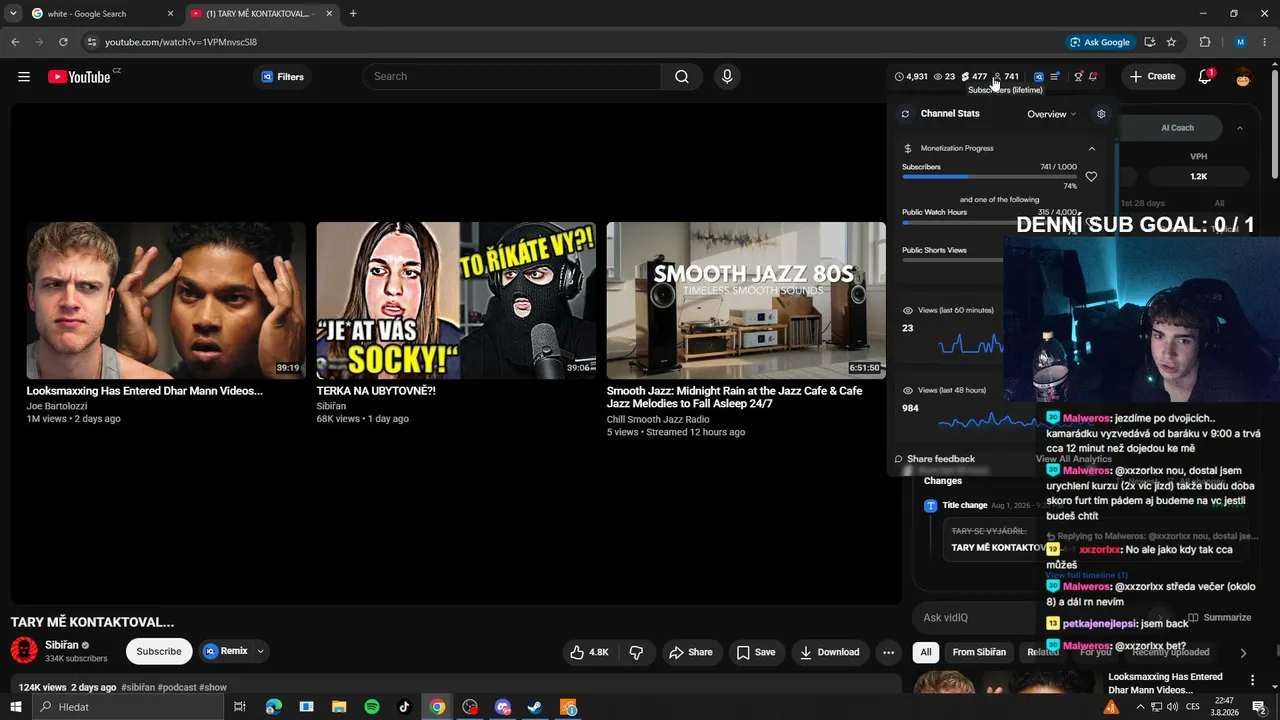Click the 477 Shorts views stat

(974, 77)
